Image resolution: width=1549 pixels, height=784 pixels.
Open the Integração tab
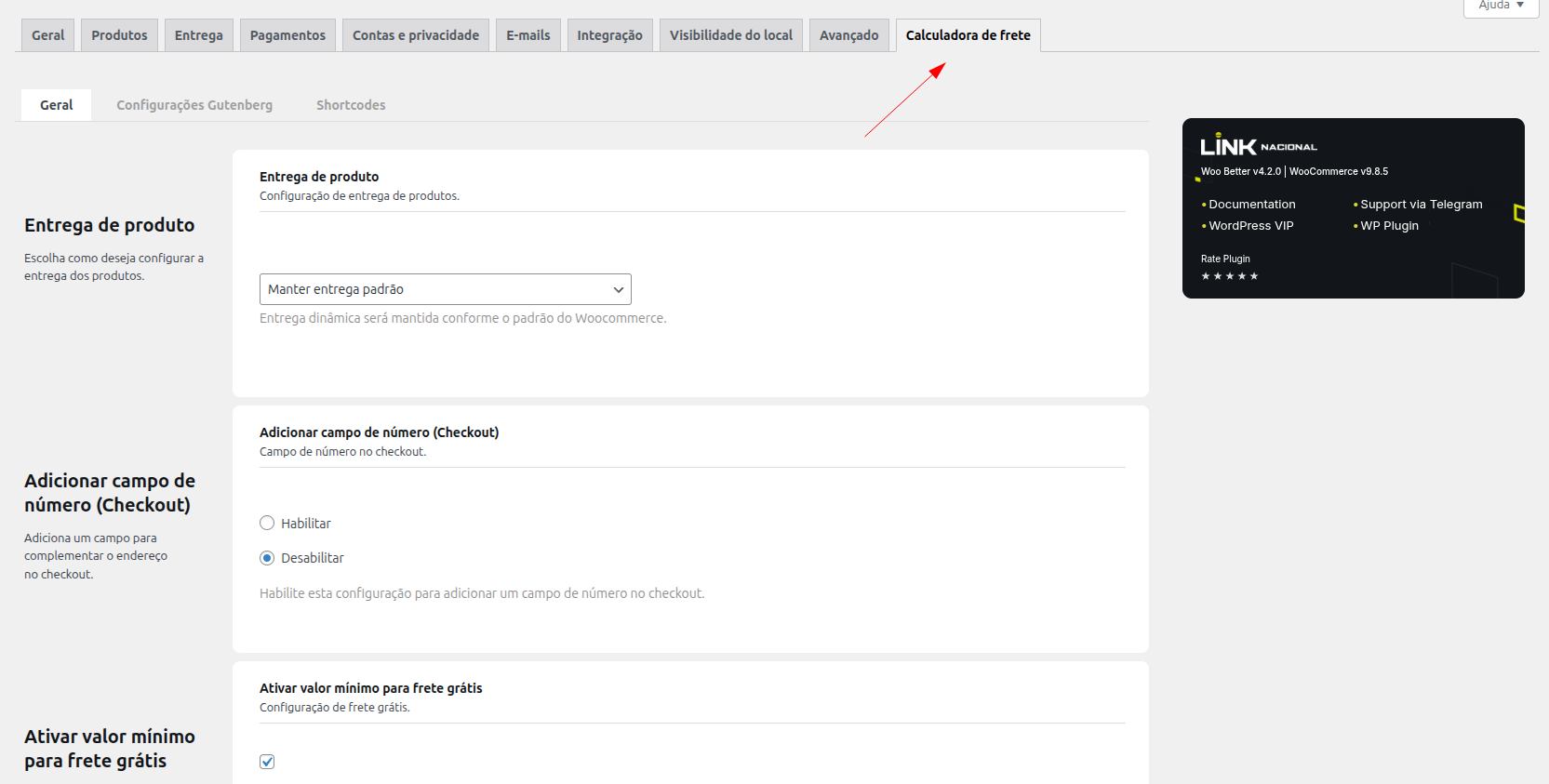tap(609, 35)
